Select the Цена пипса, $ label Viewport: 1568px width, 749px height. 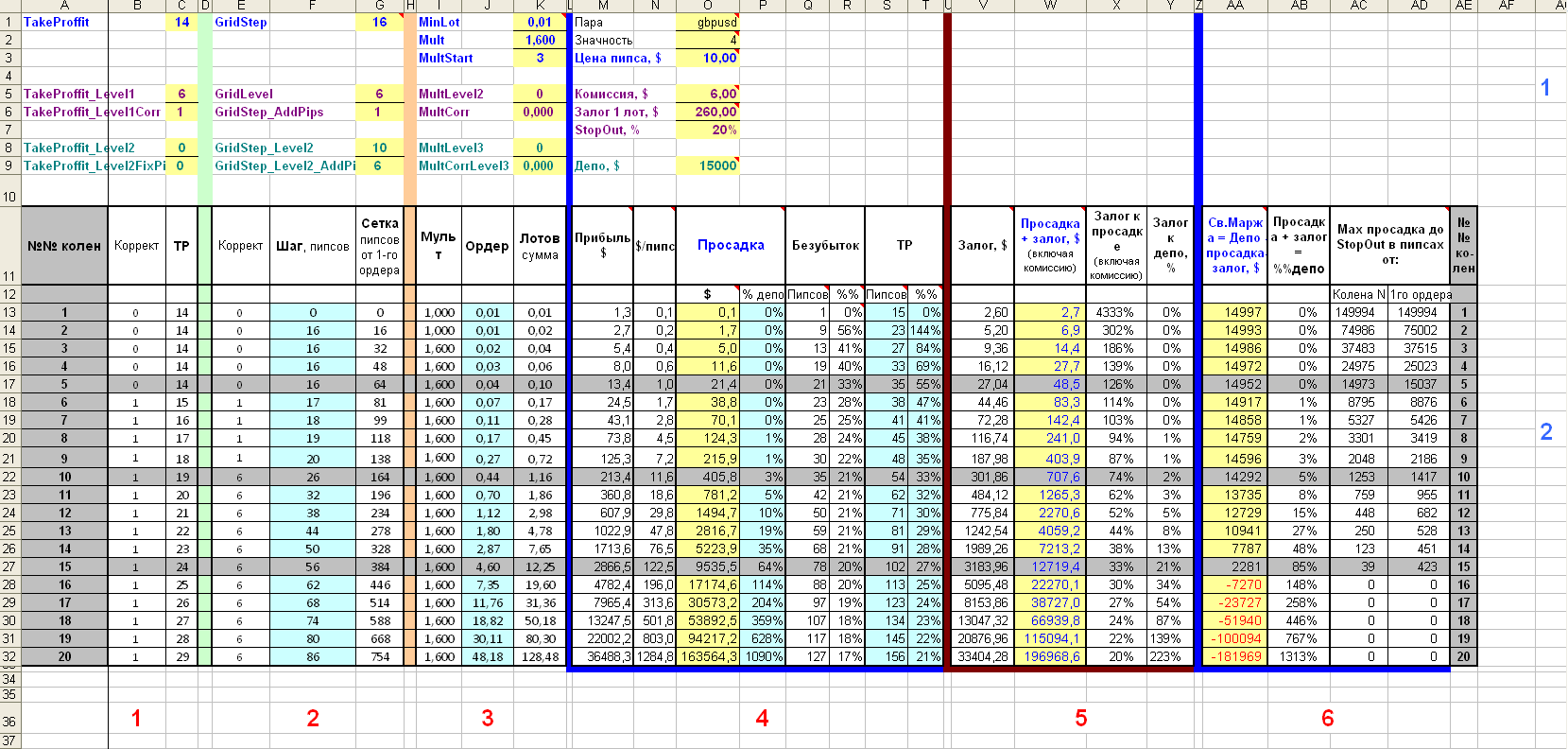coord(618,58)
